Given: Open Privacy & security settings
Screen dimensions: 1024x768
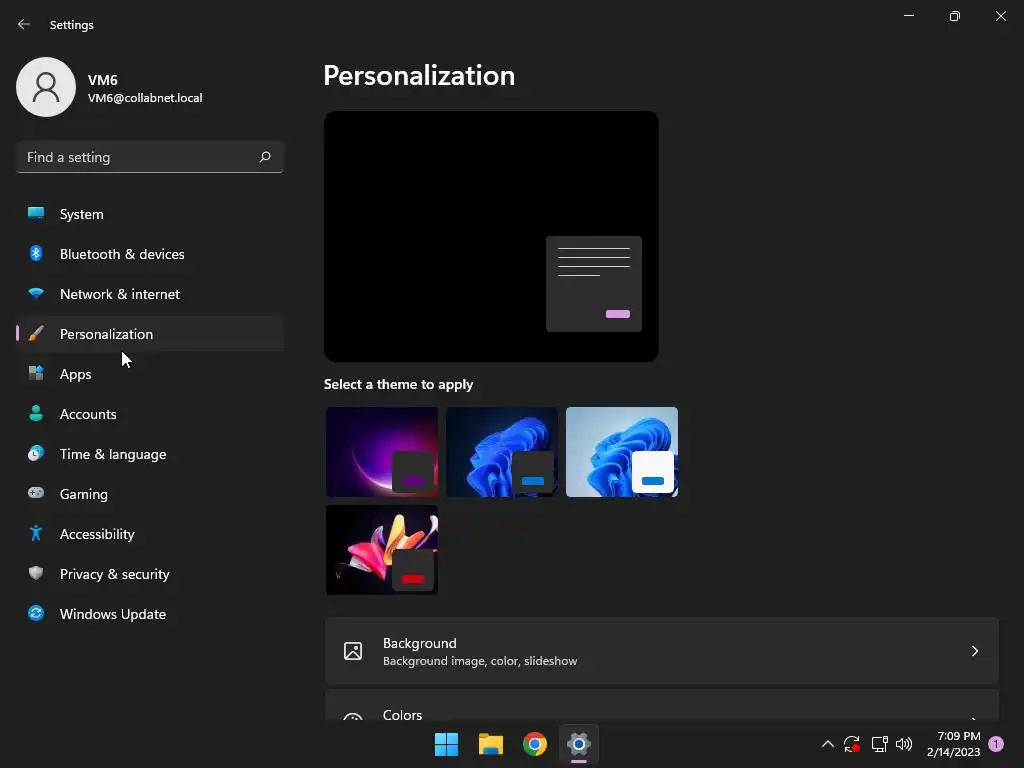Looking at the screenshot, I should (x=150, y=574).
